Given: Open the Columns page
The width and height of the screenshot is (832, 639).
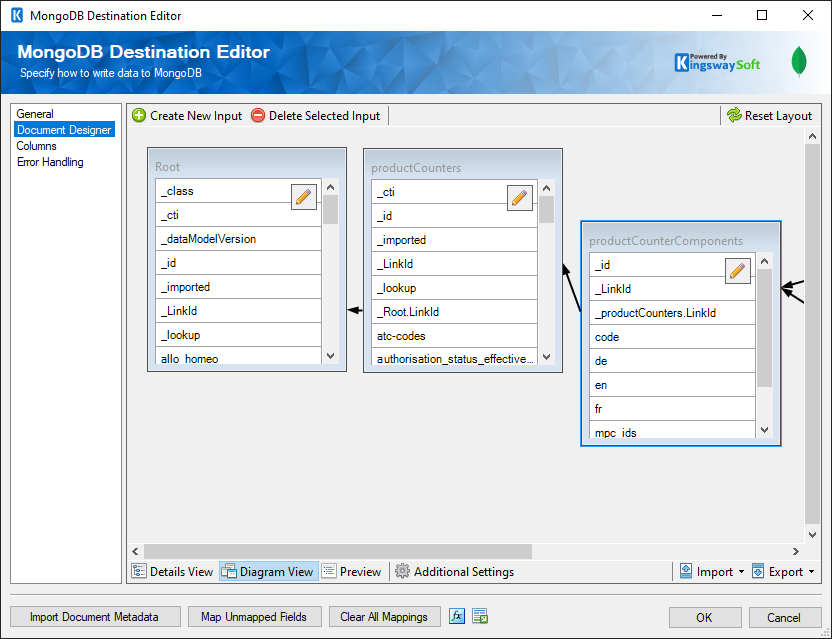Looking at the screenshot, I should [37, 146].
